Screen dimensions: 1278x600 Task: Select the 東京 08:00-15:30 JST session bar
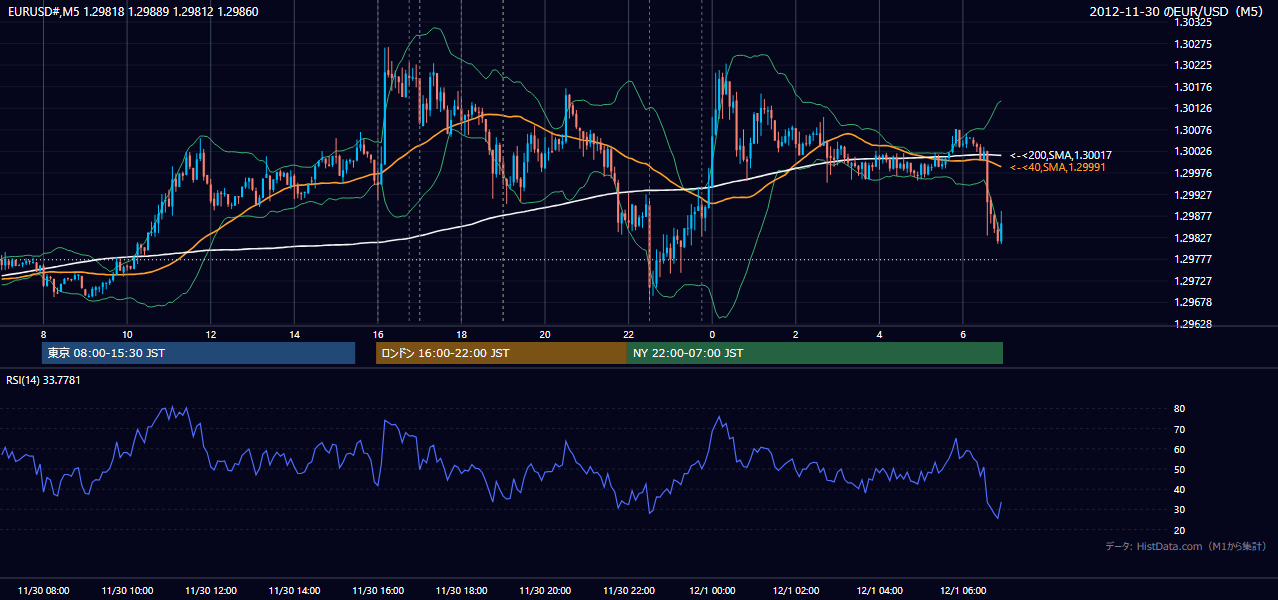198,353
